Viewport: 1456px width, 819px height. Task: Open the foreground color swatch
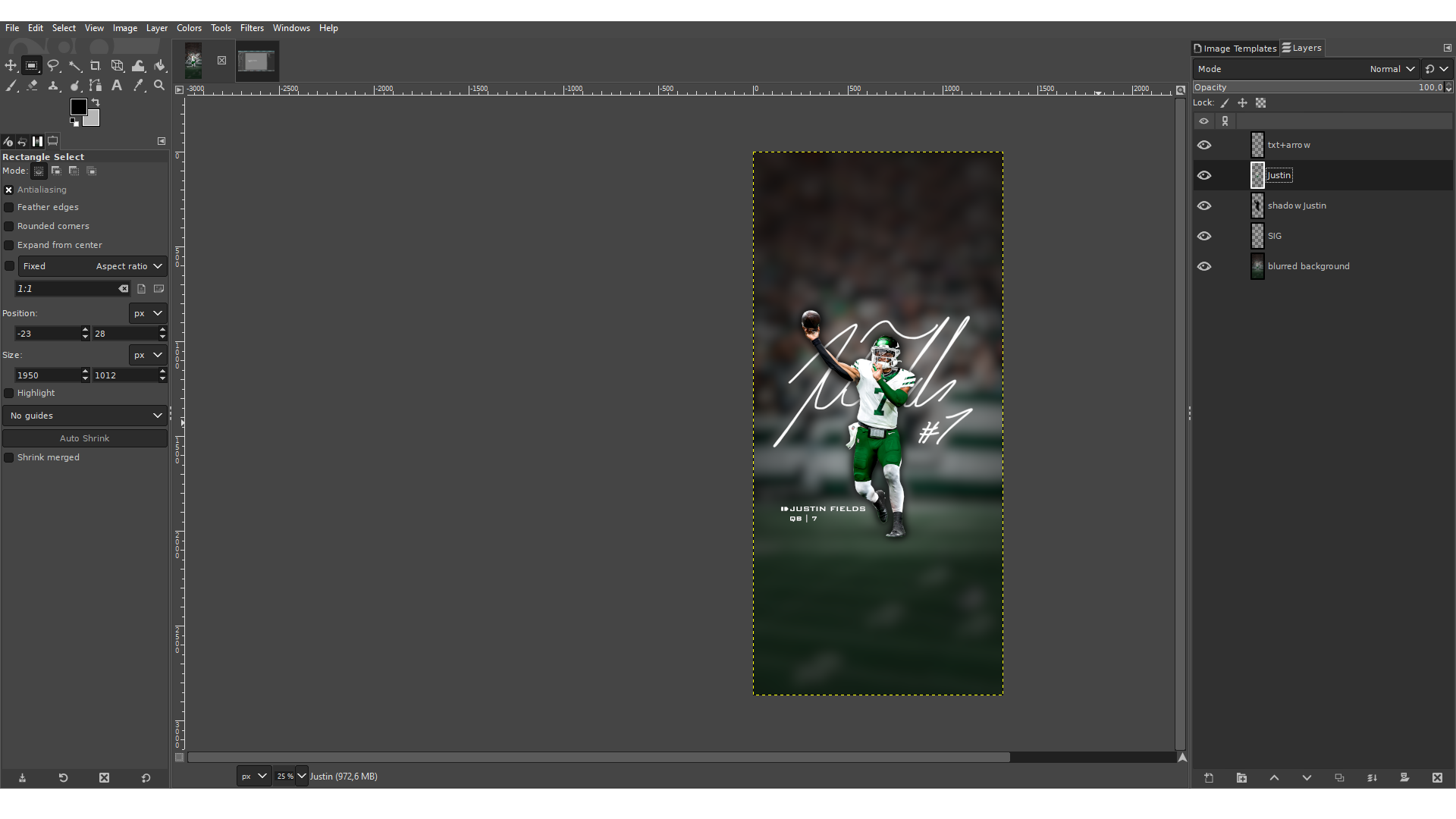pos(78,107)
